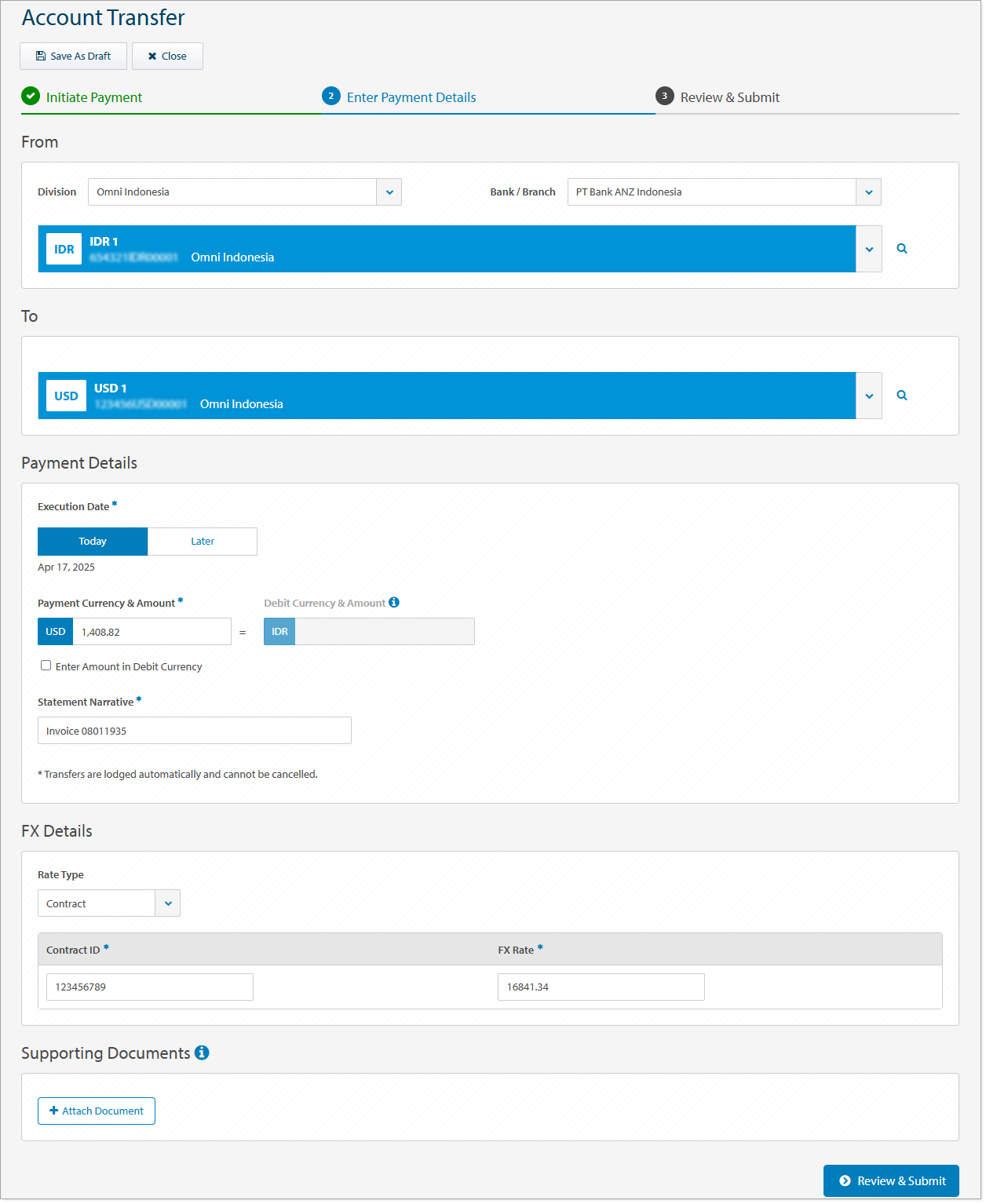986x1204 pixels.
Task: Click the search icon beside From account
Action: 901,249
